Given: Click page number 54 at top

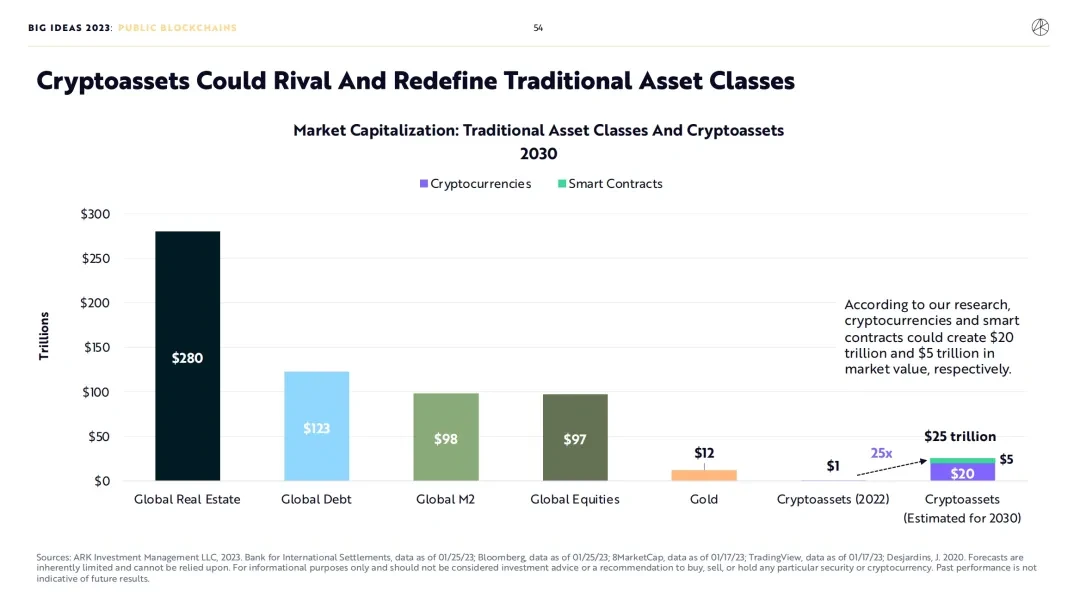Looking at the screenshot, I should [538, 28].
